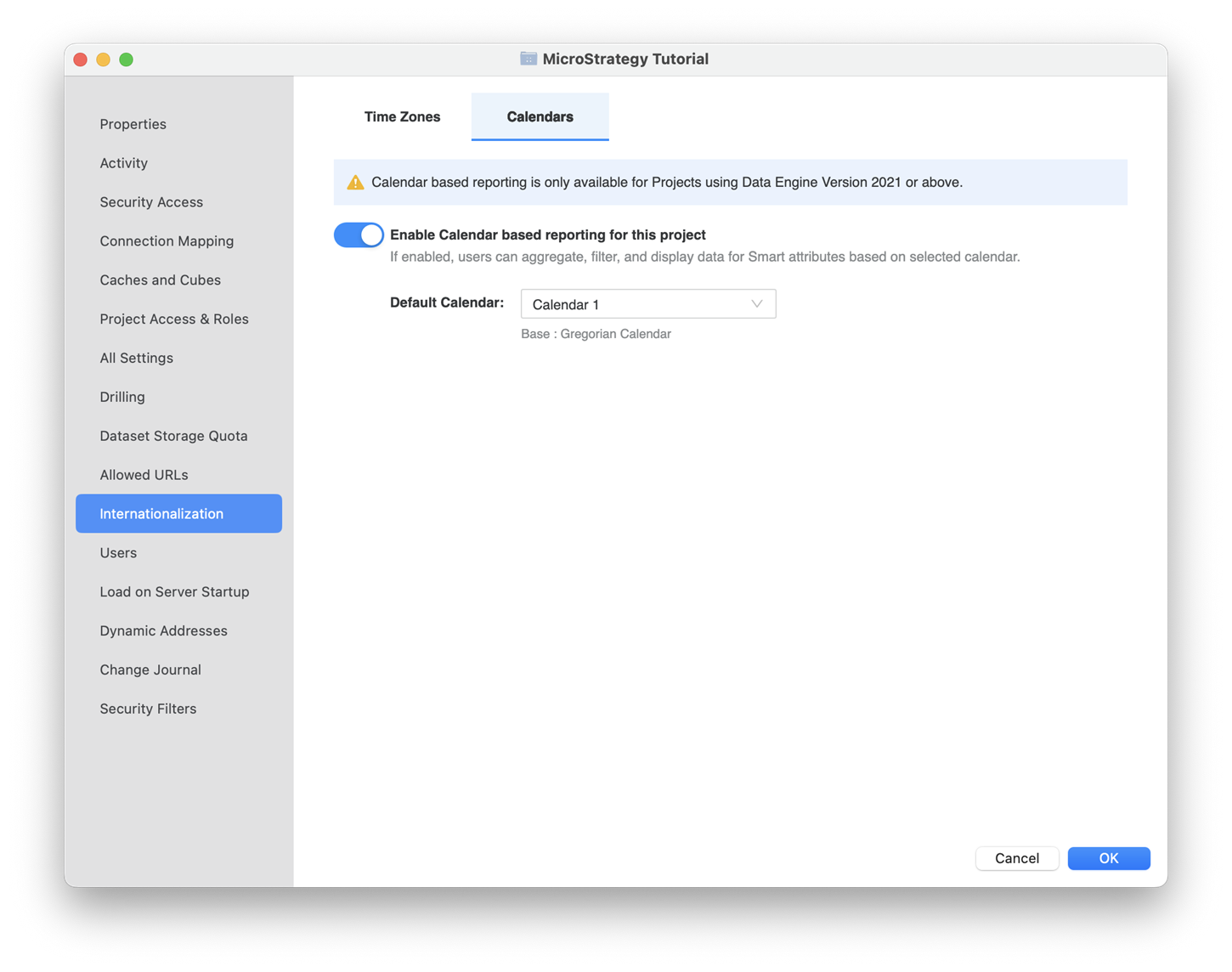This screenshot has height=972, width=1232.
Task: Go to Change Journal section
Action: coord(150,670)
